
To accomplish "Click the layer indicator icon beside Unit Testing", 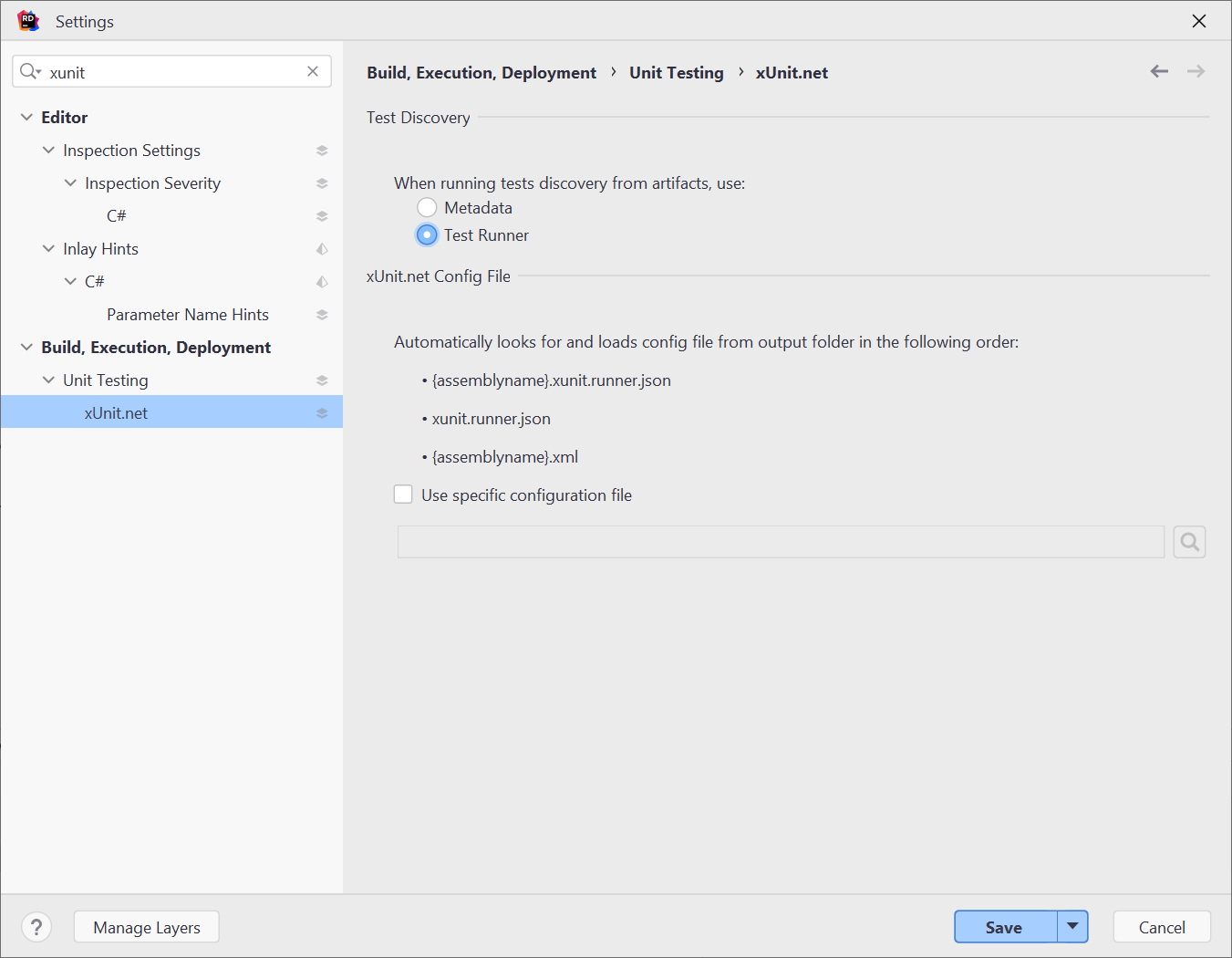I will pyautogui.click(x=322, y=380).
